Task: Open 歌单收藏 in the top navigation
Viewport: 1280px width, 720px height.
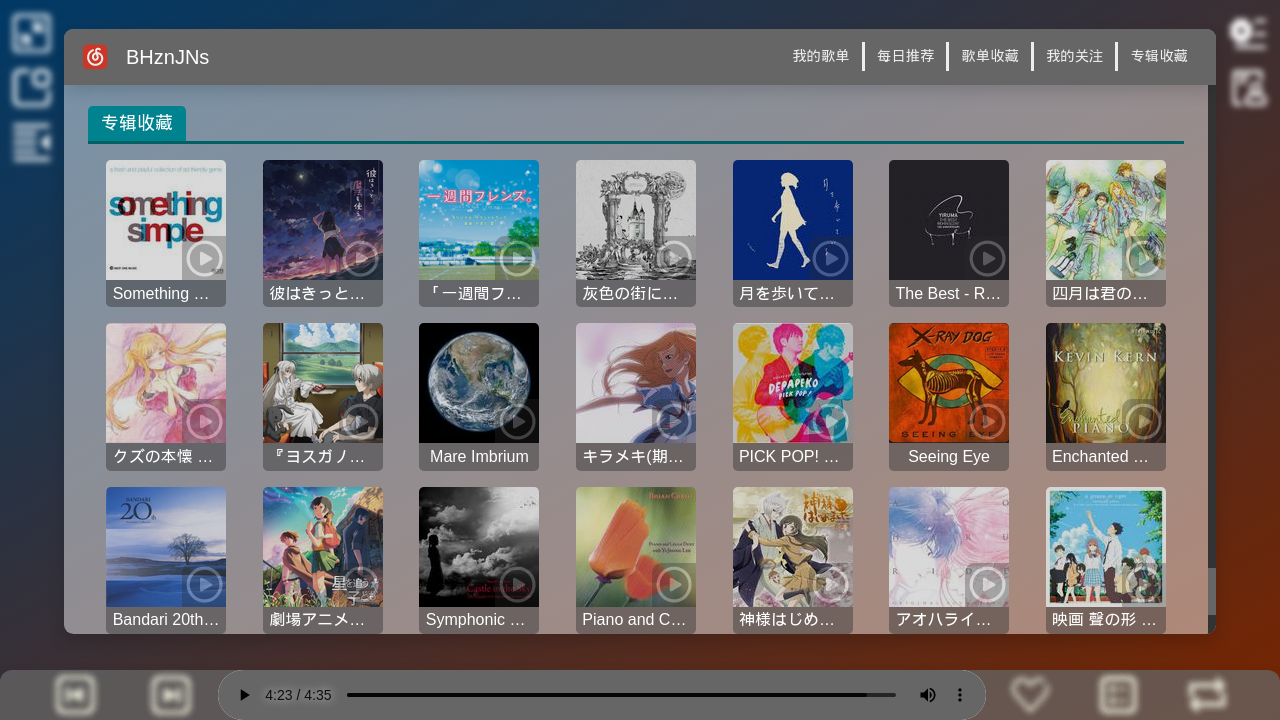Action: (990, 56)
